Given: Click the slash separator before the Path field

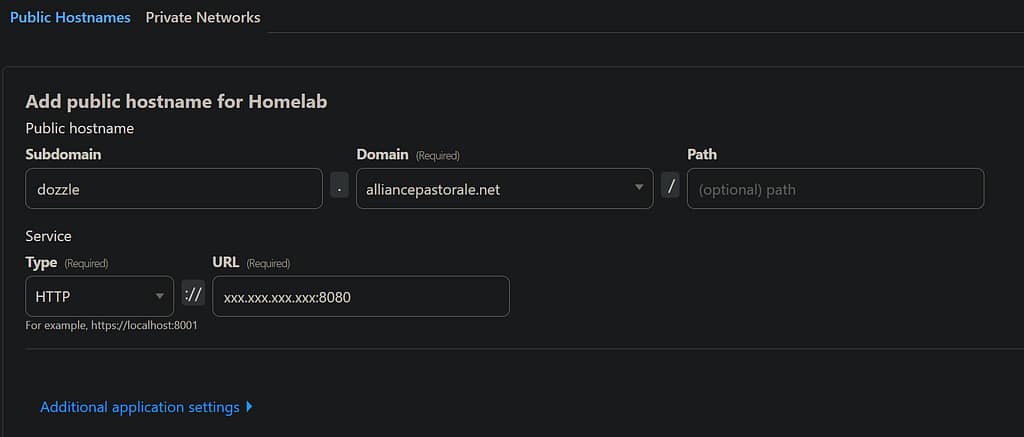Looking at the screenshot, I should click(670, 188).
